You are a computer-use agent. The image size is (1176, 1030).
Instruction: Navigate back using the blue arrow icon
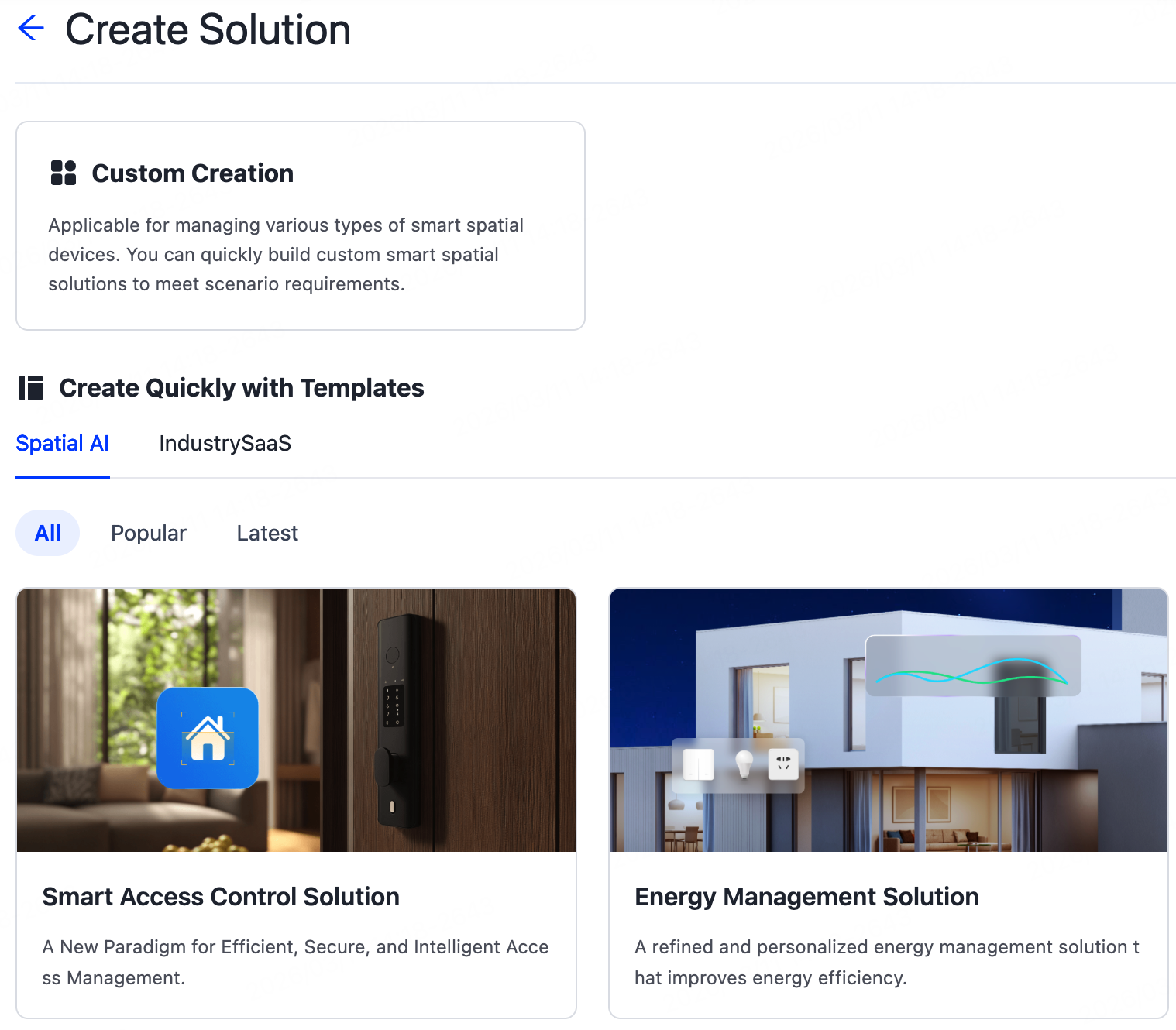click(31, 29)
